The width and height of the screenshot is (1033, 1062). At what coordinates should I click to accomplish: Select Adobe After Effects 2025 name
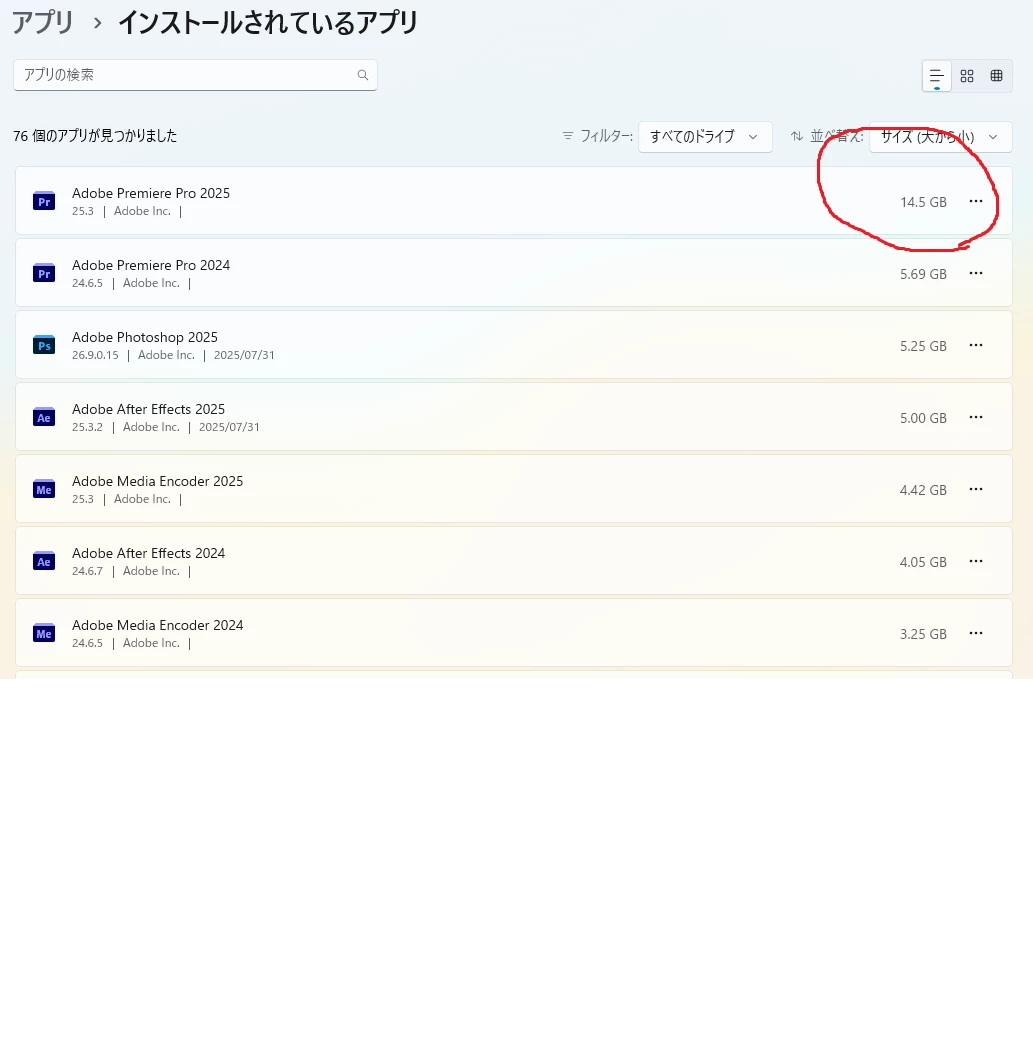[148, 409]
